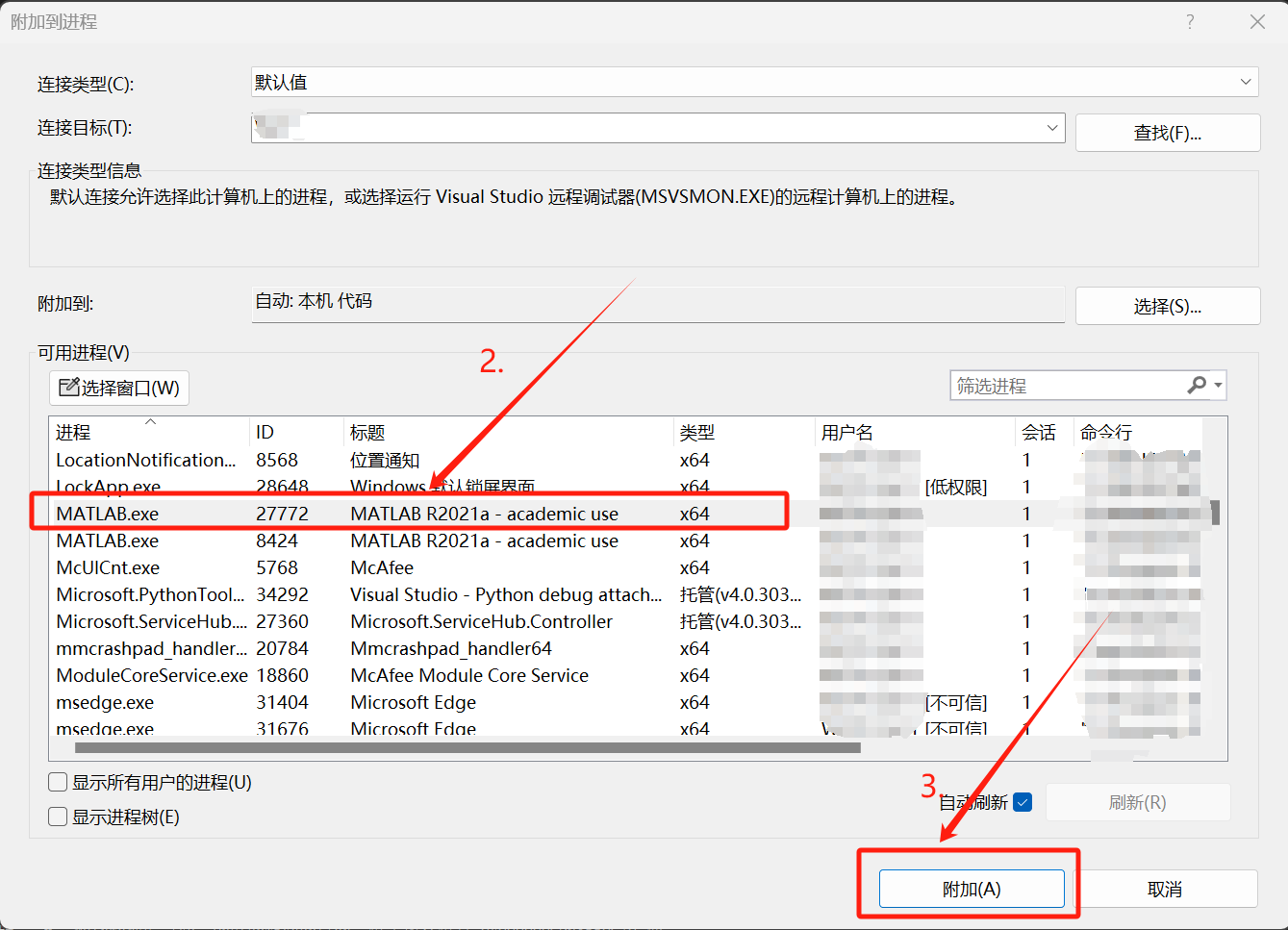Sort by the 标题 column header
1288x930 pixels.
(509, 432)
